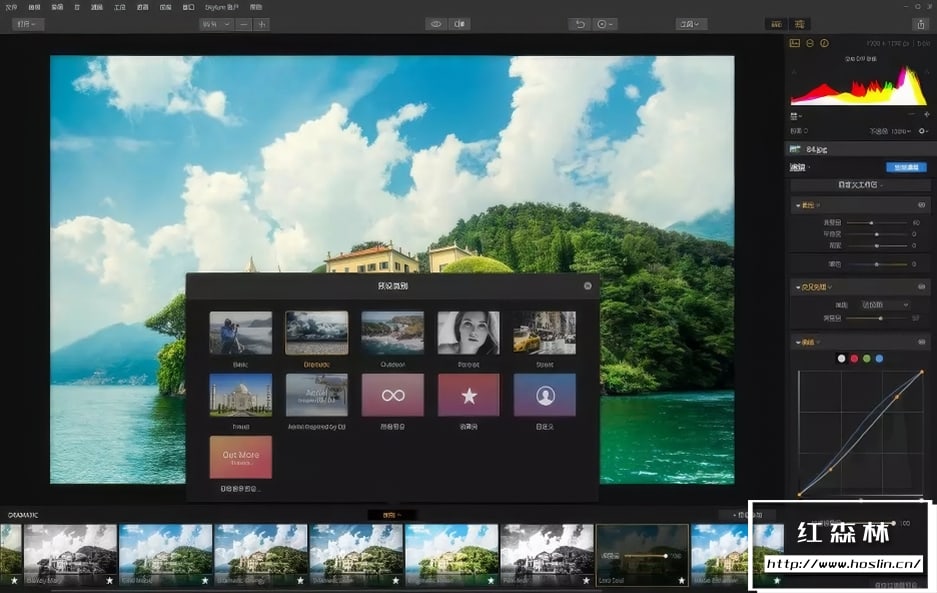Open the custom workspace dropdown
This screenshot has height=593, width=937.
(861, 185)
